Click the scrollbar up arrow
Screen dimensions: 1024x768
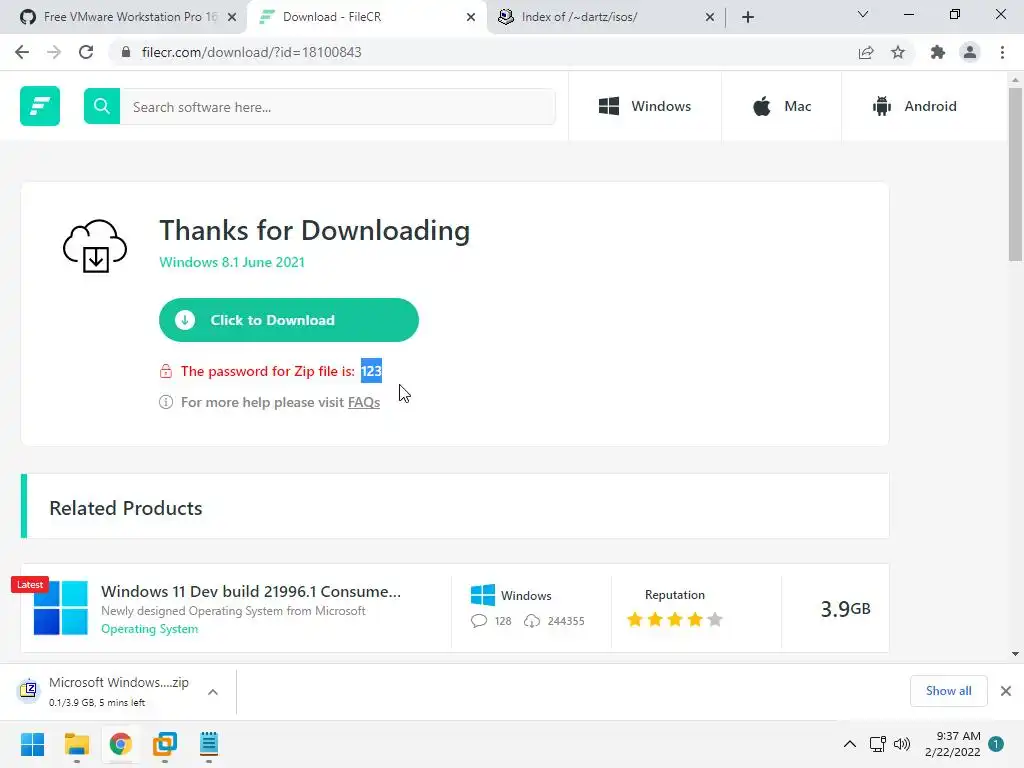pyautogui.click(x=1015, y=80)
